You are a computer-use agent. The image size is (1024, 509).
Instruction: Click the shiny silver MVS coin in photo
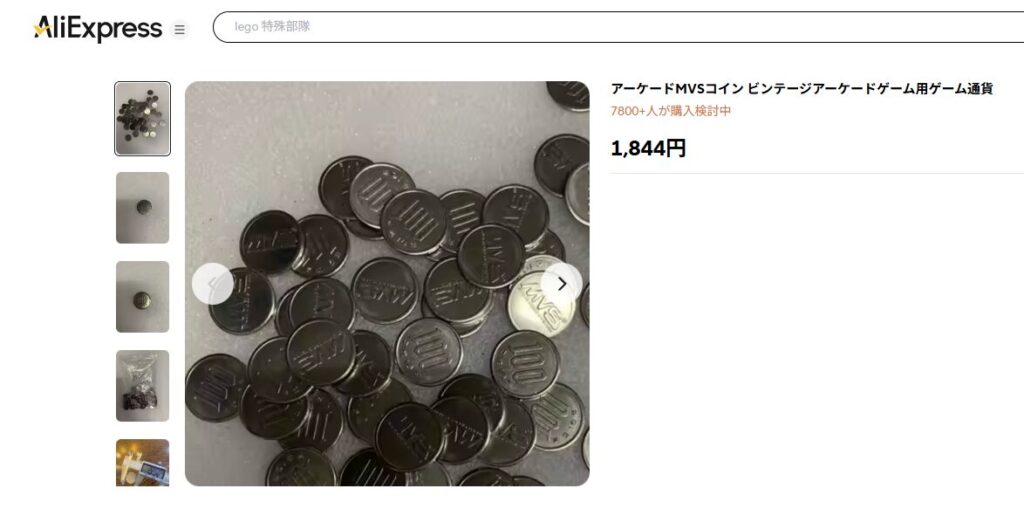point(542,306)
